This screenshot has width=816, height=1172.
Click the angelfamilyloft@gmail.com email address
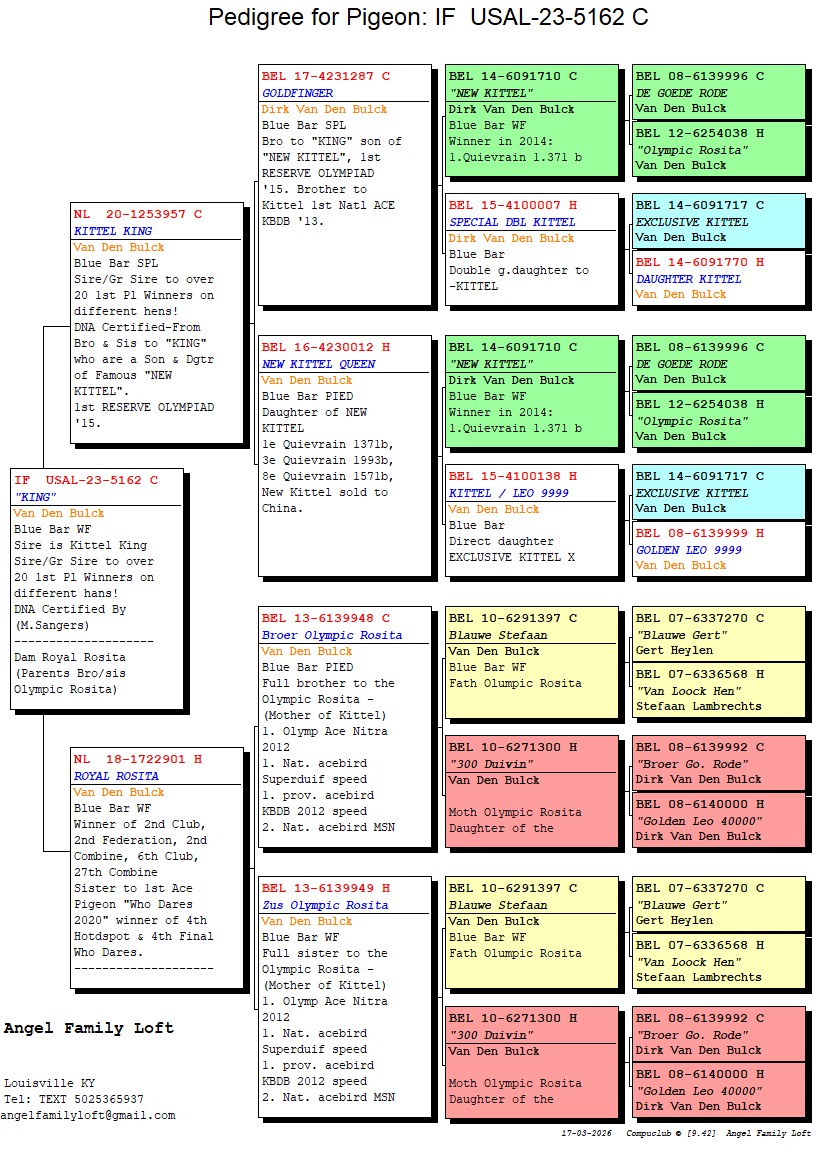(88, 1115)
